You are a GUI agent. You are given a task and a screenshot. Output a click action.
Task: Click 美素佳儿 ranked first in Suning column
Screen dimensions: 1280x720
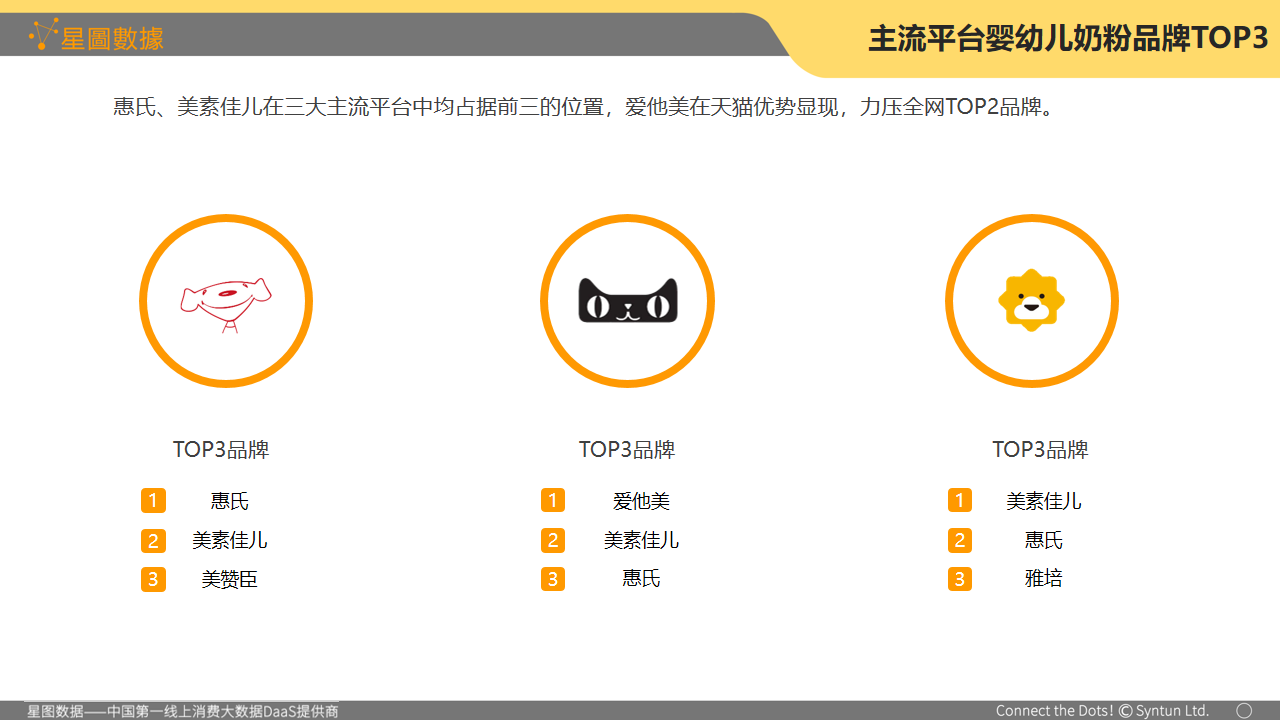pos(1043,501)
